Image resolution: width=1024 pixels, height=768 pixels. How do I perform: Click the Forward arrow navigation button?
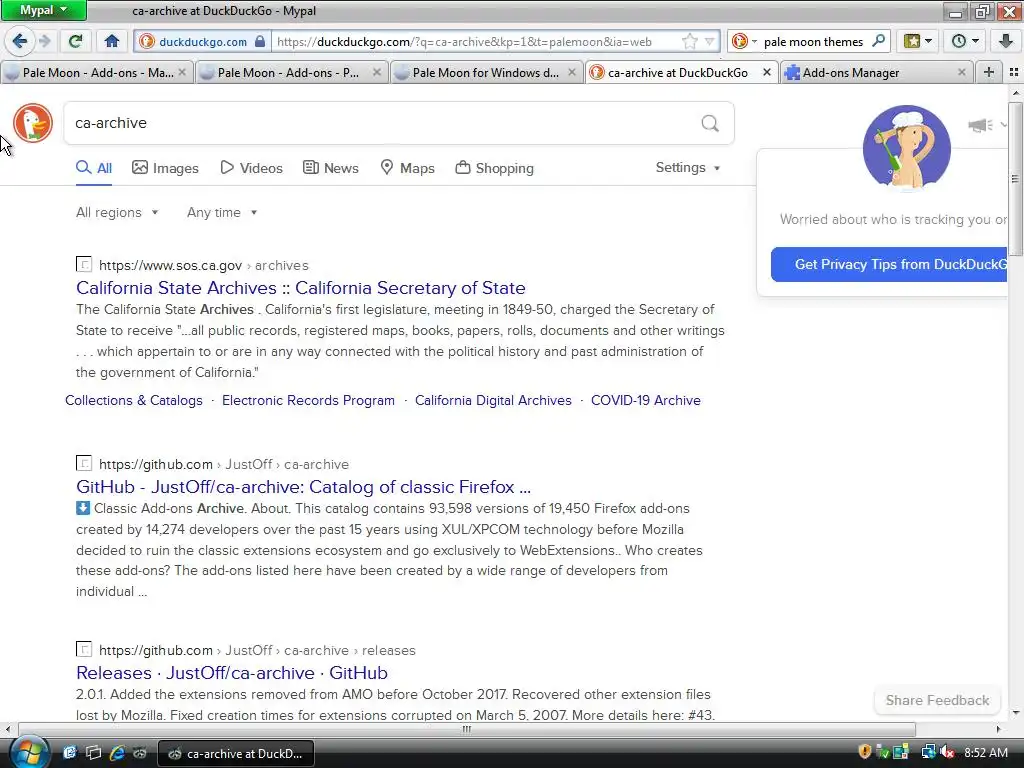coord(45,42)
